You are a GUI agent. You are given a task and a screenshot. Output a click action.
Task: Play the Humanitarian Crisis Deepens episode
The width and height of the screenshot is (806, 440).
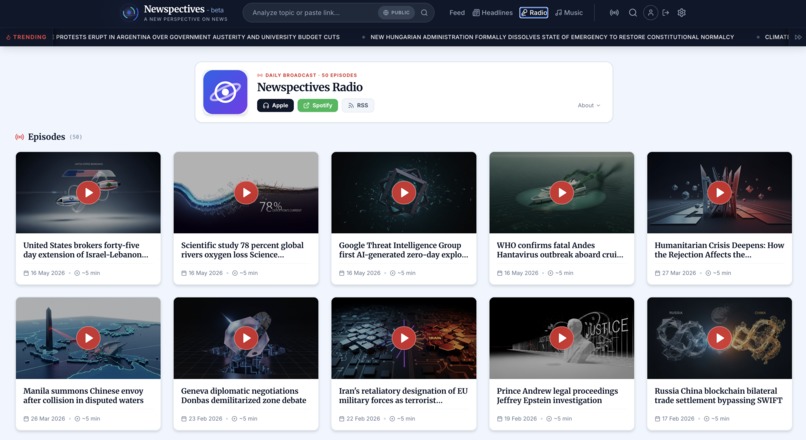(720, 193)
